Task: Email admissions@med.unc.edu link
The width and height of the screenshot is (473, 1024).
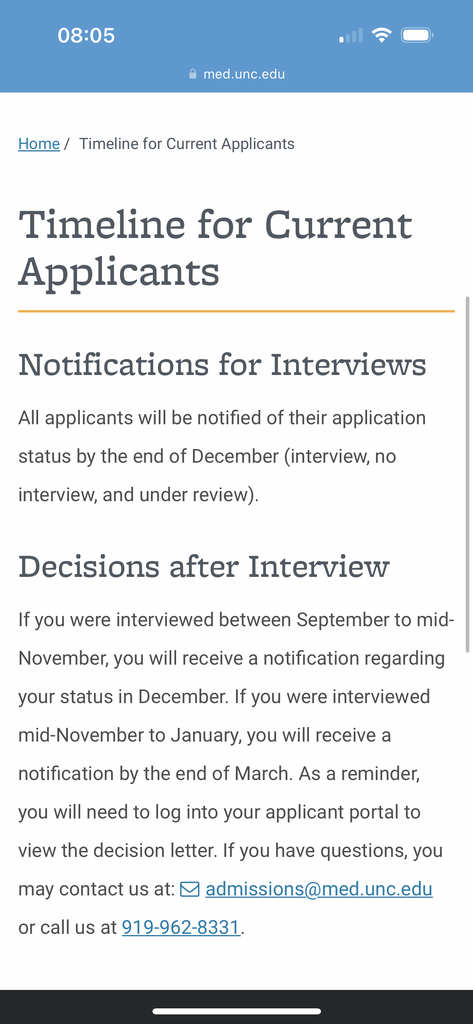Action: [319, 889]
